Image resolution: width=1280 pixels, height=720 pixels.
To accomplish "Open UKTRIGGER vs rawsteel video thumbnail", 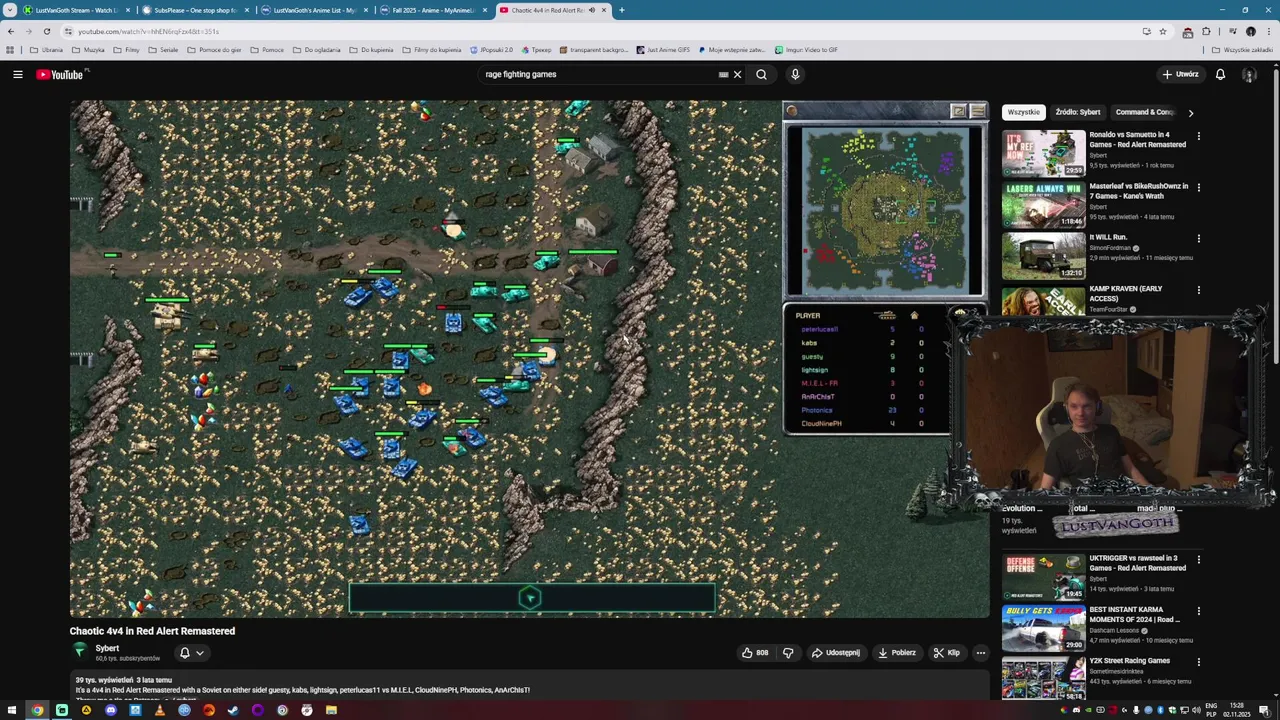I will click(1043, 576).
